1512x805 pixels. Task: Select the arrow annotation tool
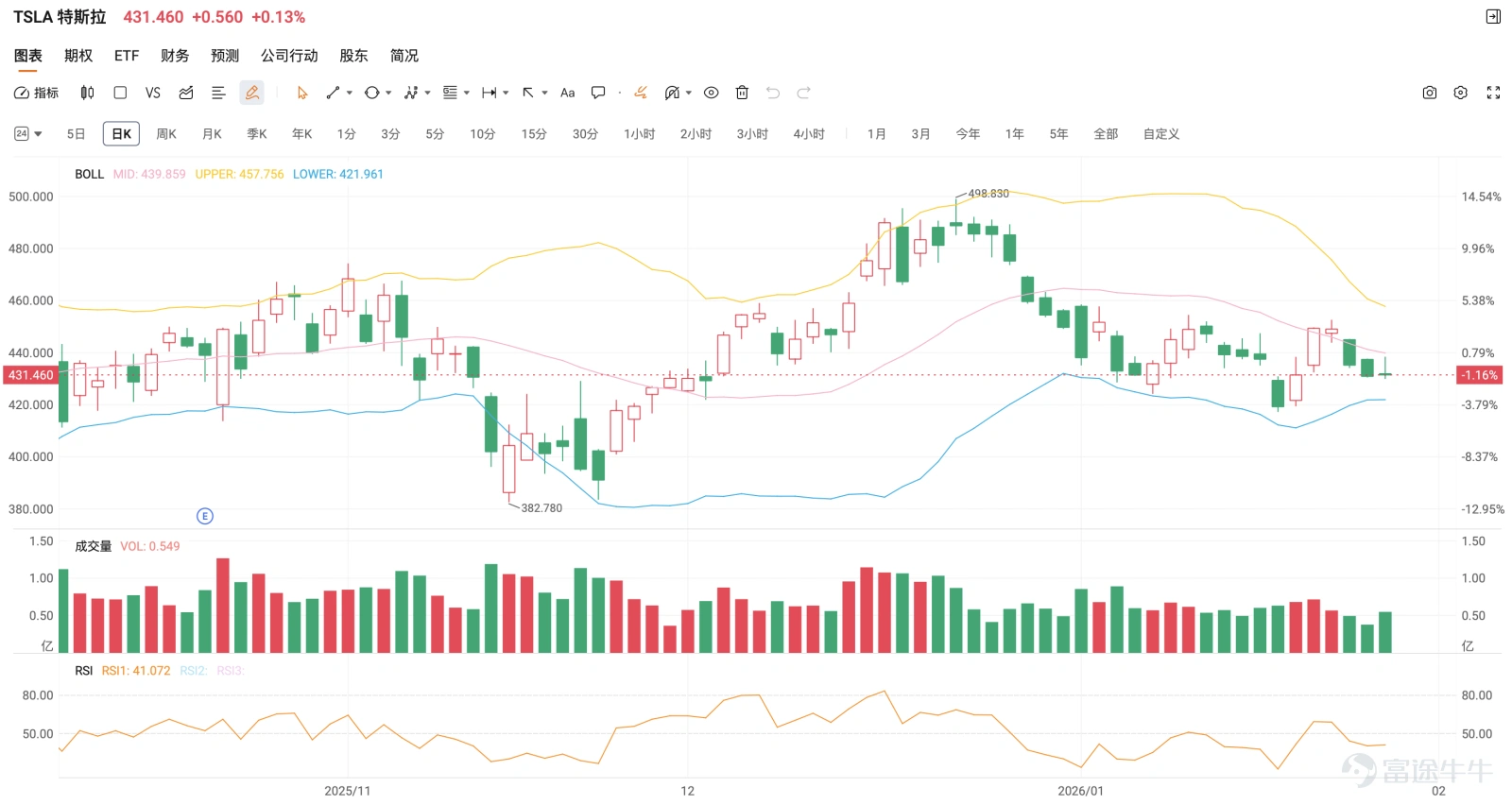(x=528, y=93)
